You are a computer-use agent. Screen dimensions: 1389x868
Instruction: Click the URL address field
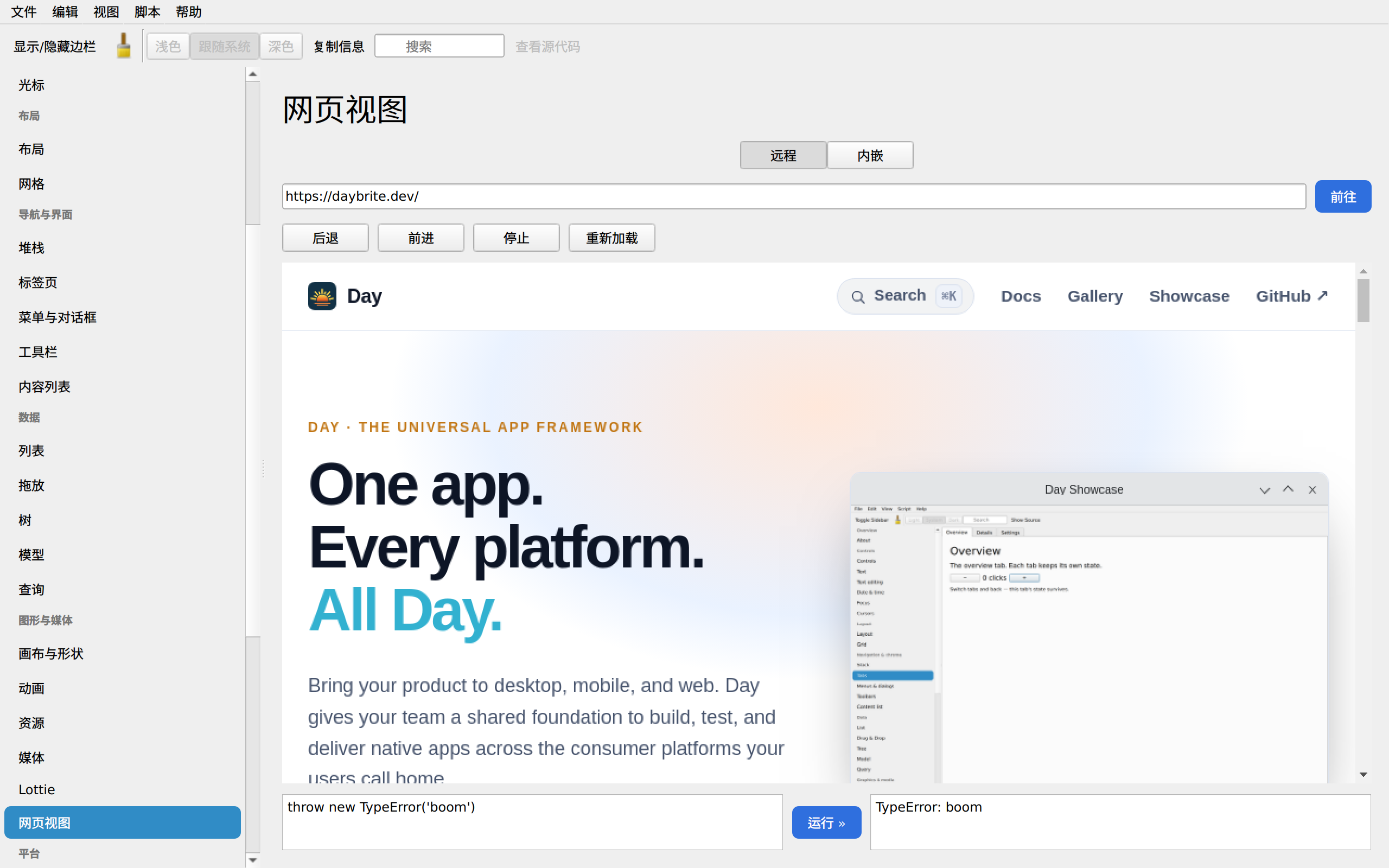794,196
